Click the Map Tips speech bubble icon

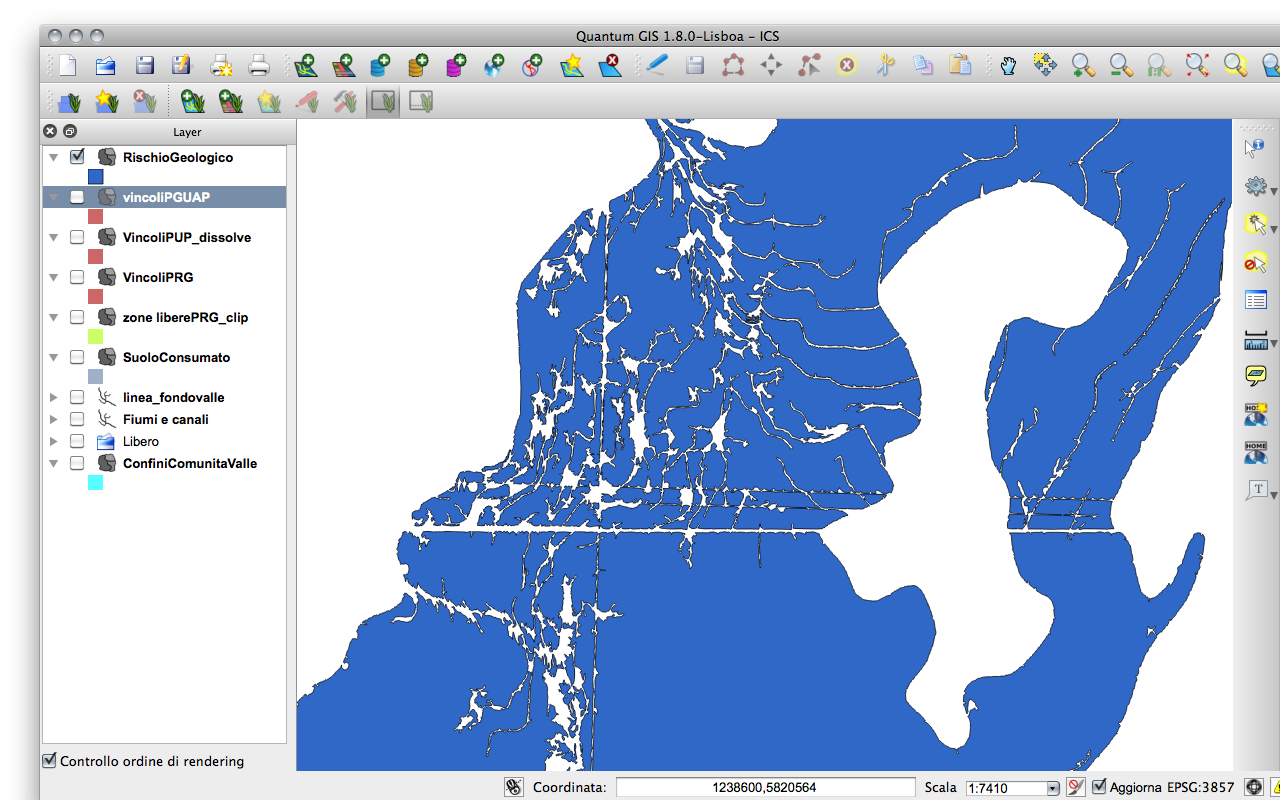[1255, 376]
